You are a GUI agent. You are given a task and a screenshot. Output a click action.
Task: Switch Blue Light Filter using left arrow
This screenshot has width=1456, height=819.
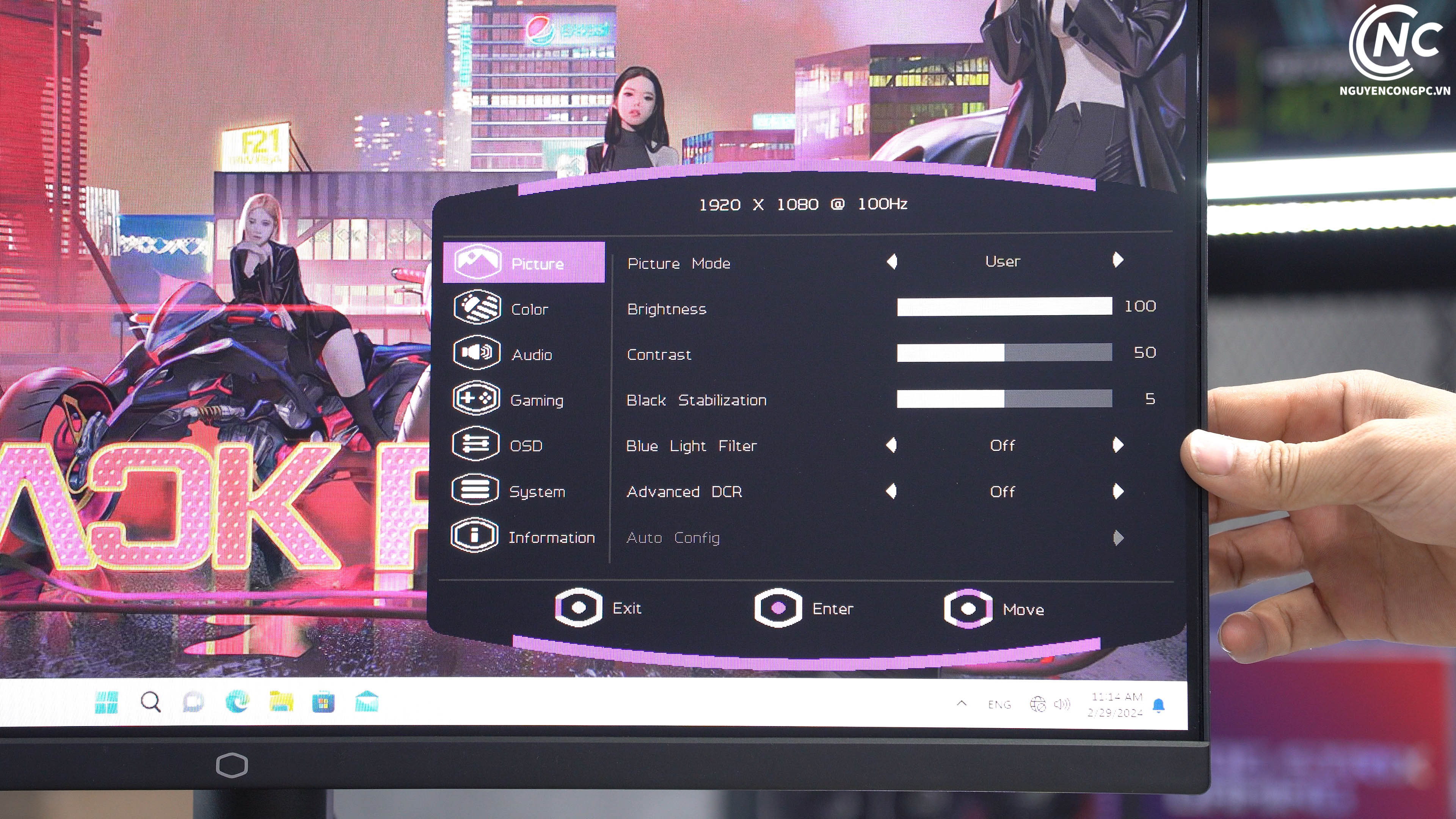point(892,446)
